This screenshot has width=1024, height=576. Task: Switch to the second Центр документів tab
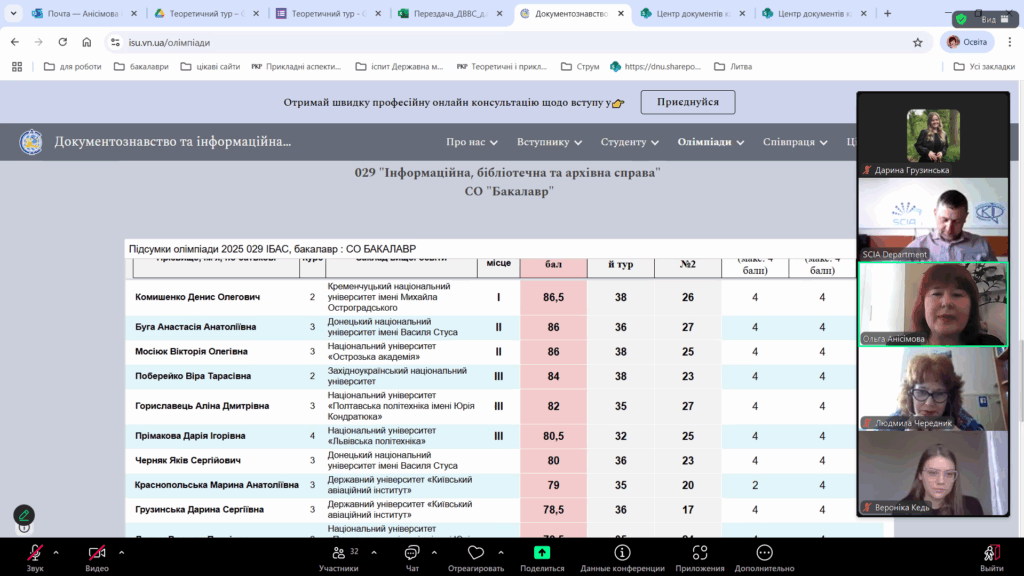(x=814, y=13)
